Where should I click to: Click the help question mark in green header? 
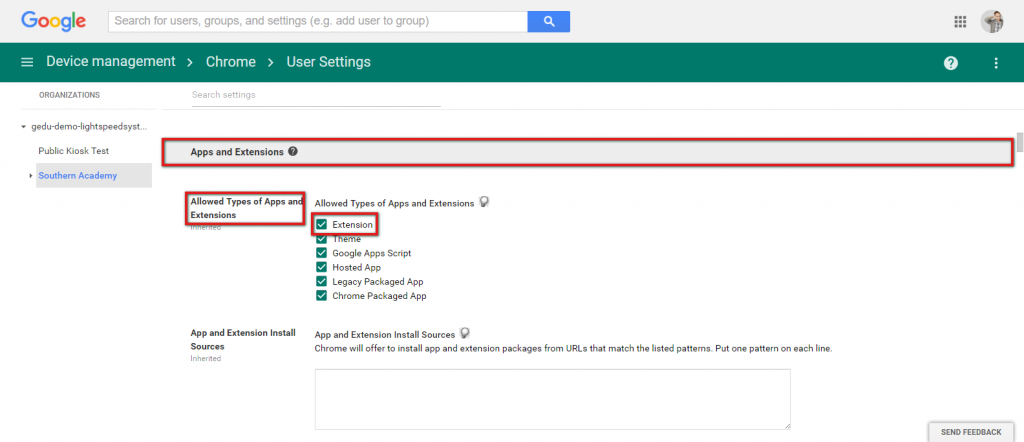(x=951, y=63)
